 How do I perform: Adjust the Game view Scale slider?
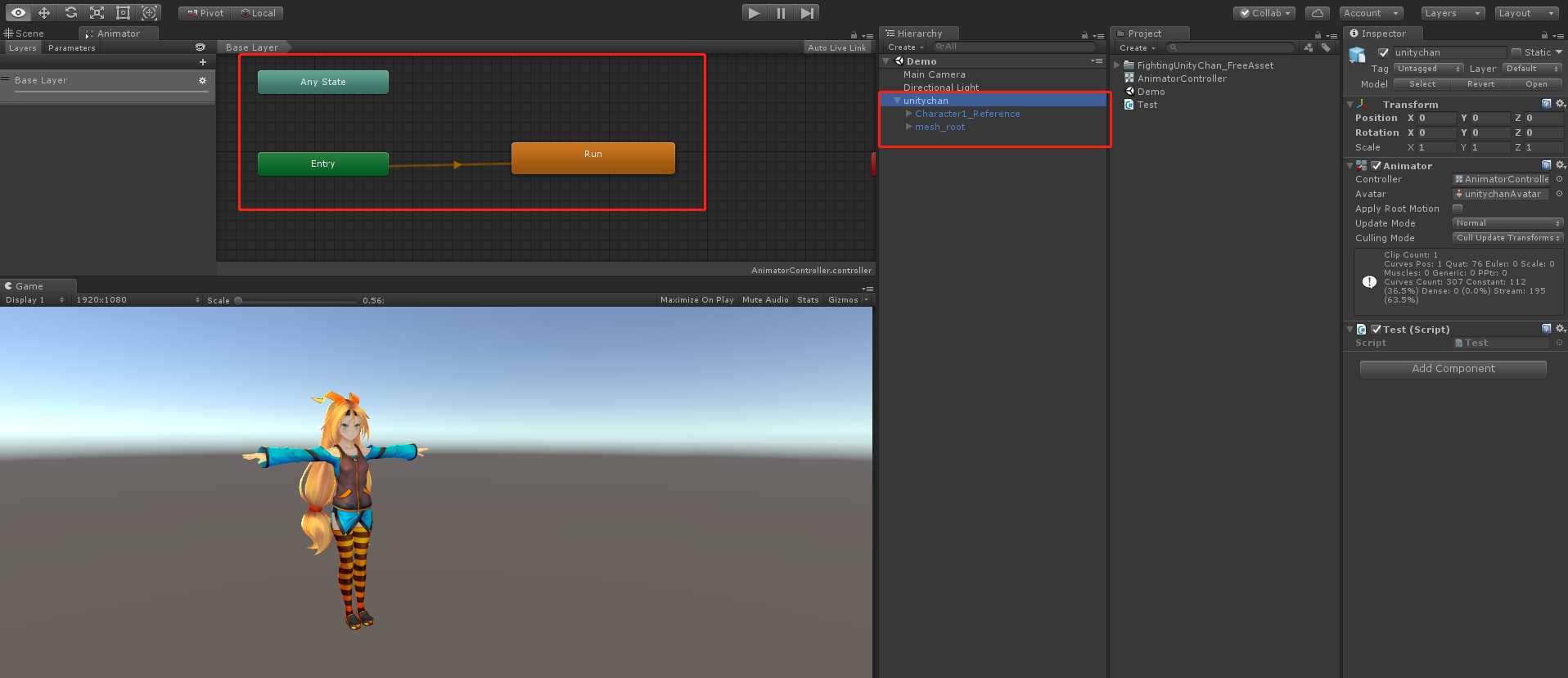[x=297, y=300]
